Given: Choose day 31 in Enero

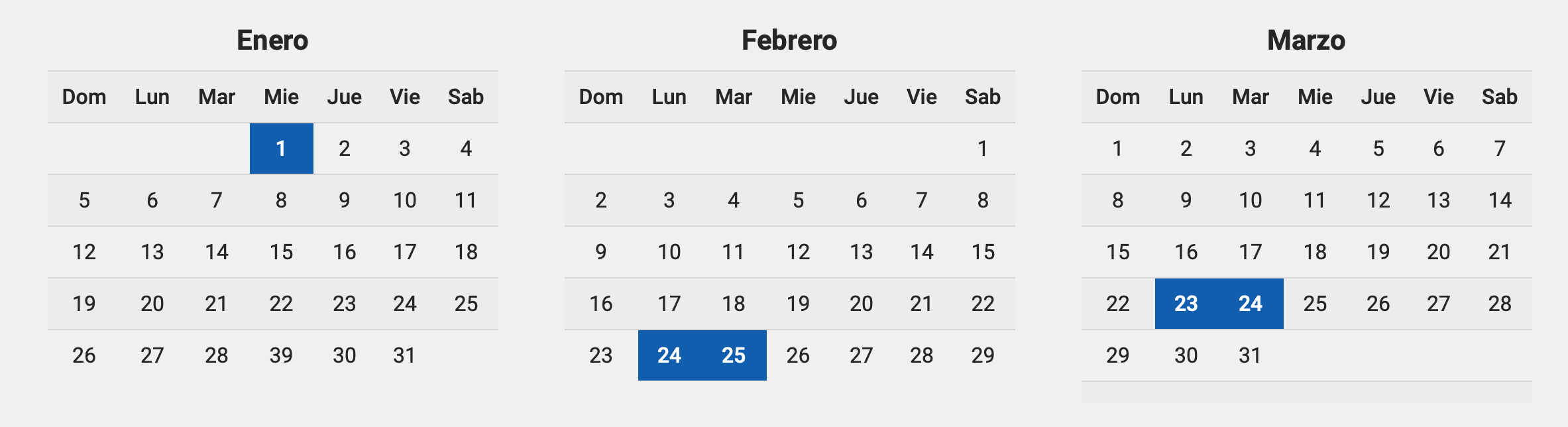Looking at the screenshot, I should pos(404,355).
